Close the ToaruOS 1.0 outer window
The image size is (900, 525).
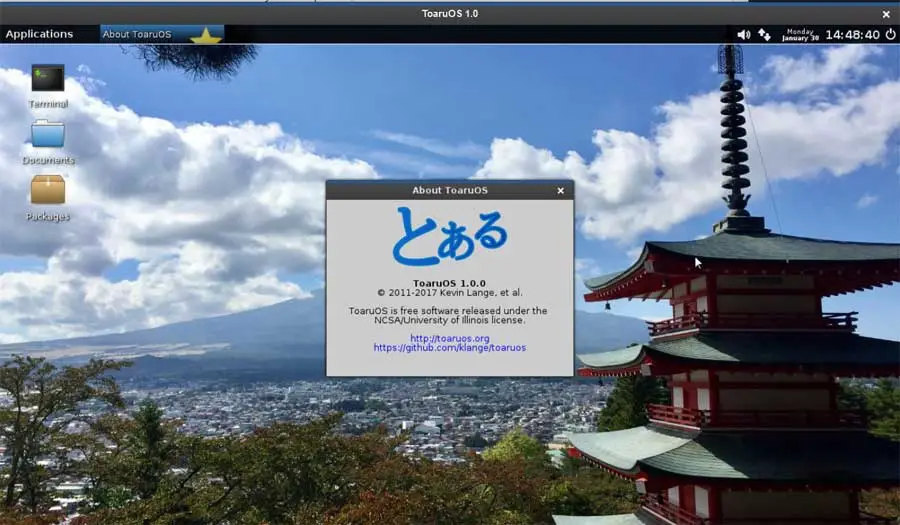point(886,14)
